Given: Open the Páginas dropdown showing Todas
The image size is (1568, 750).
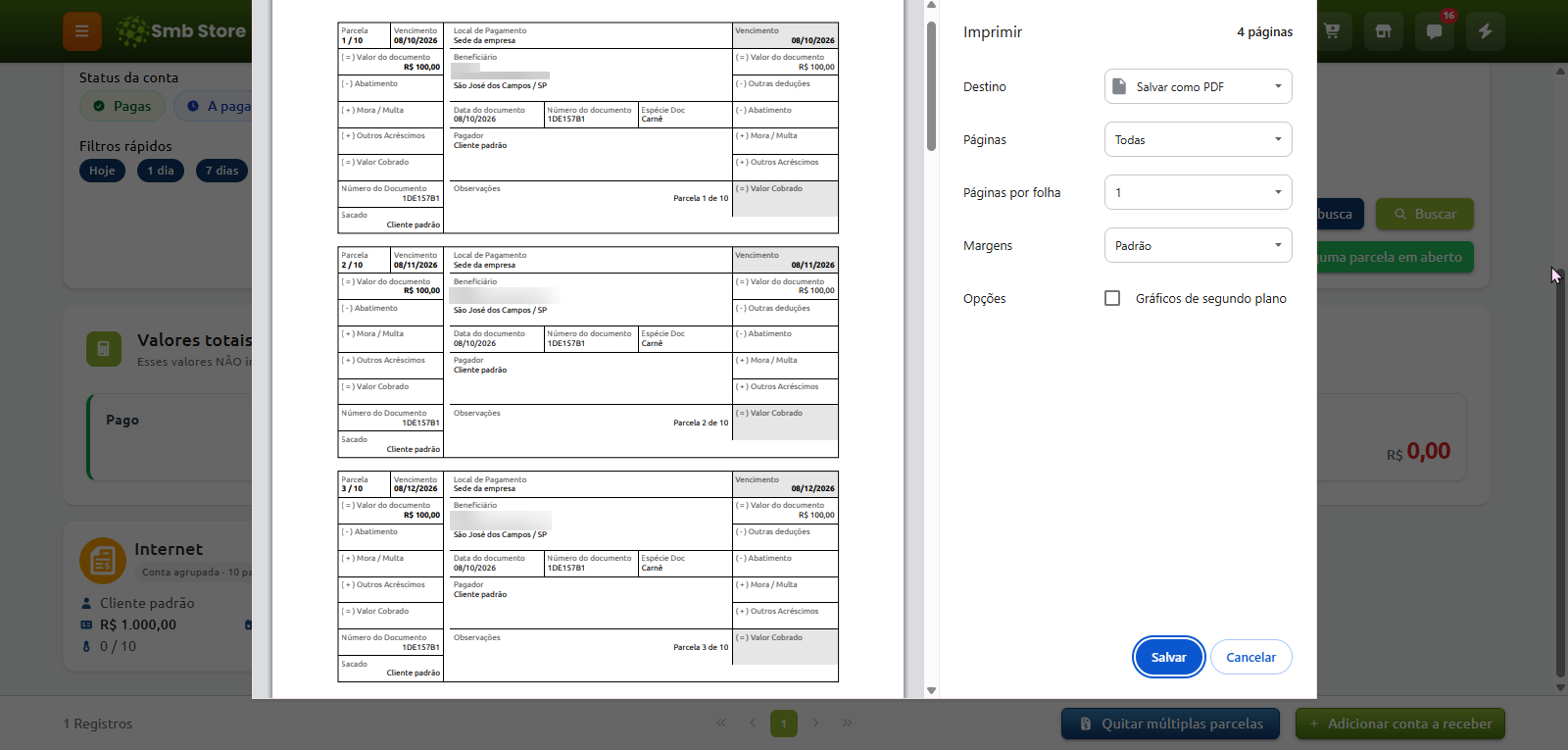Looking at the screenshot, I should (x=1198, y=139).
